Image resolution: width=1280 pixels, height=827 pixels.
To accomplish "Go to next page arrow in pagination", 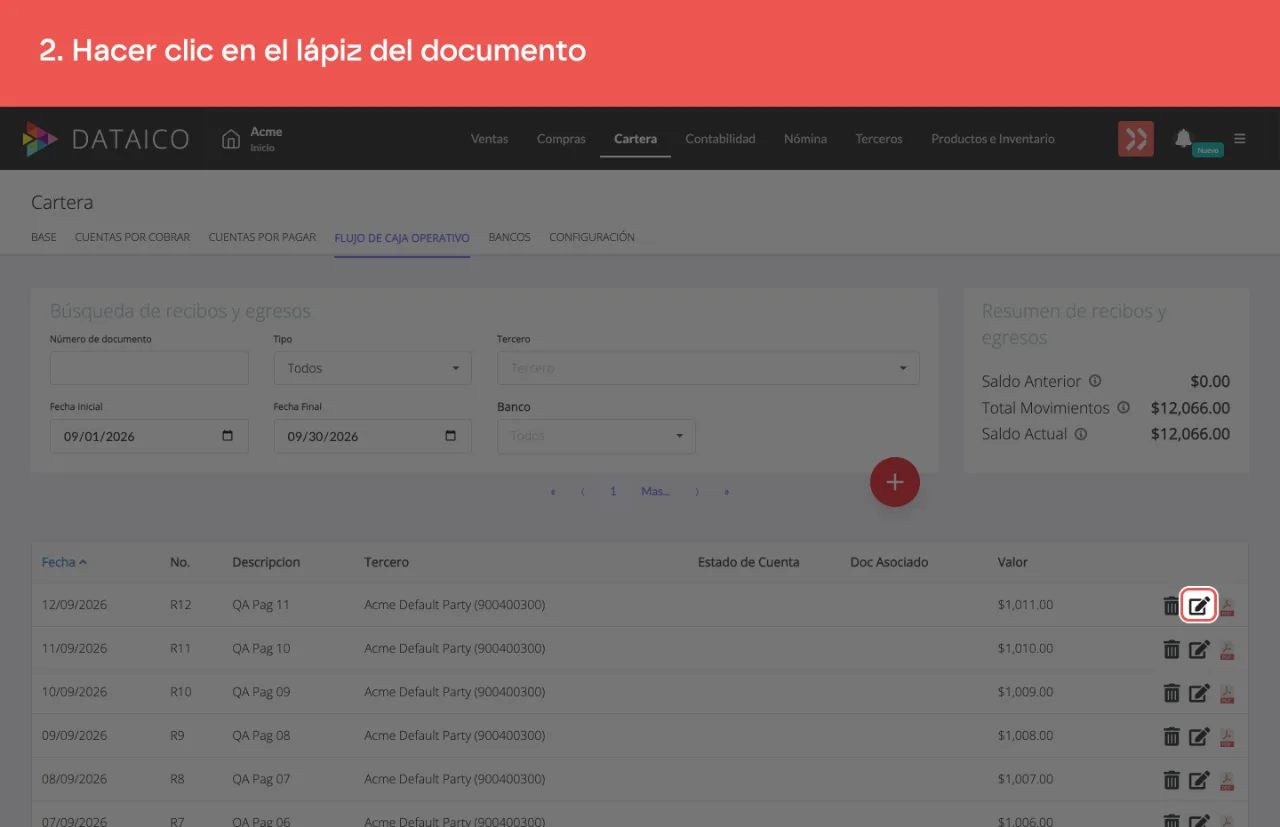I will 697,492.
